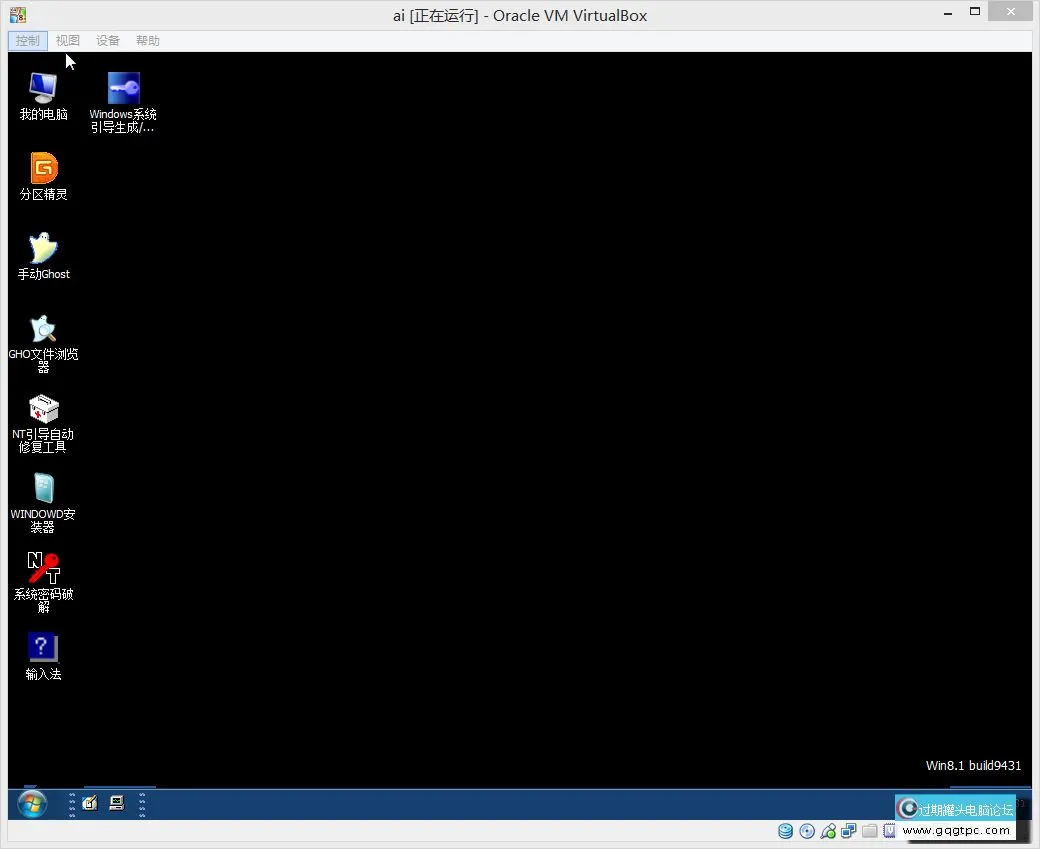Open the 视图 menu
Image resolution: width=1040 pixels, height=849 pixels.
point(66,40)
